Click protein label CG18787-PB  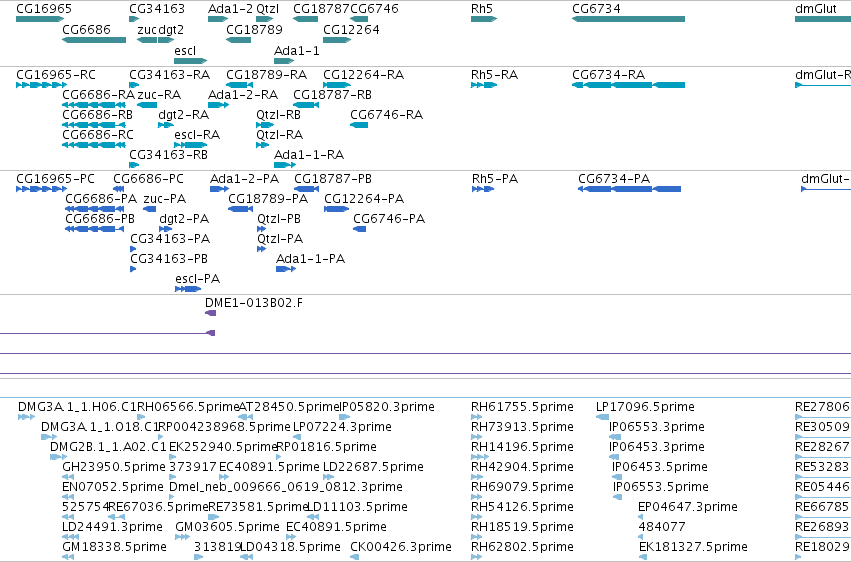[x=333, y=178]
